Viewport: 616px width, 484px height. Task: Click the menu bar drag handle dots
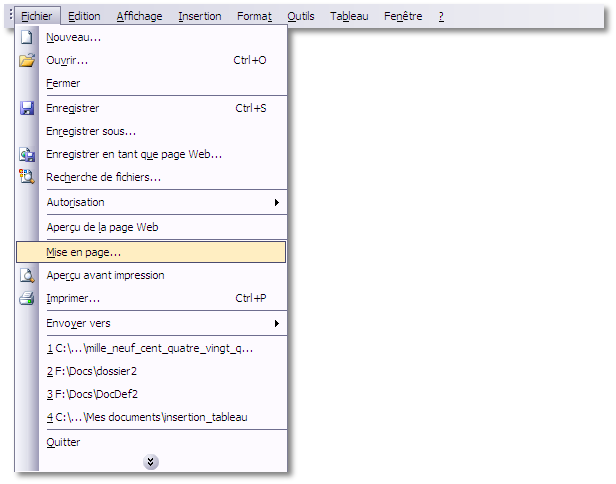[11, 15]
